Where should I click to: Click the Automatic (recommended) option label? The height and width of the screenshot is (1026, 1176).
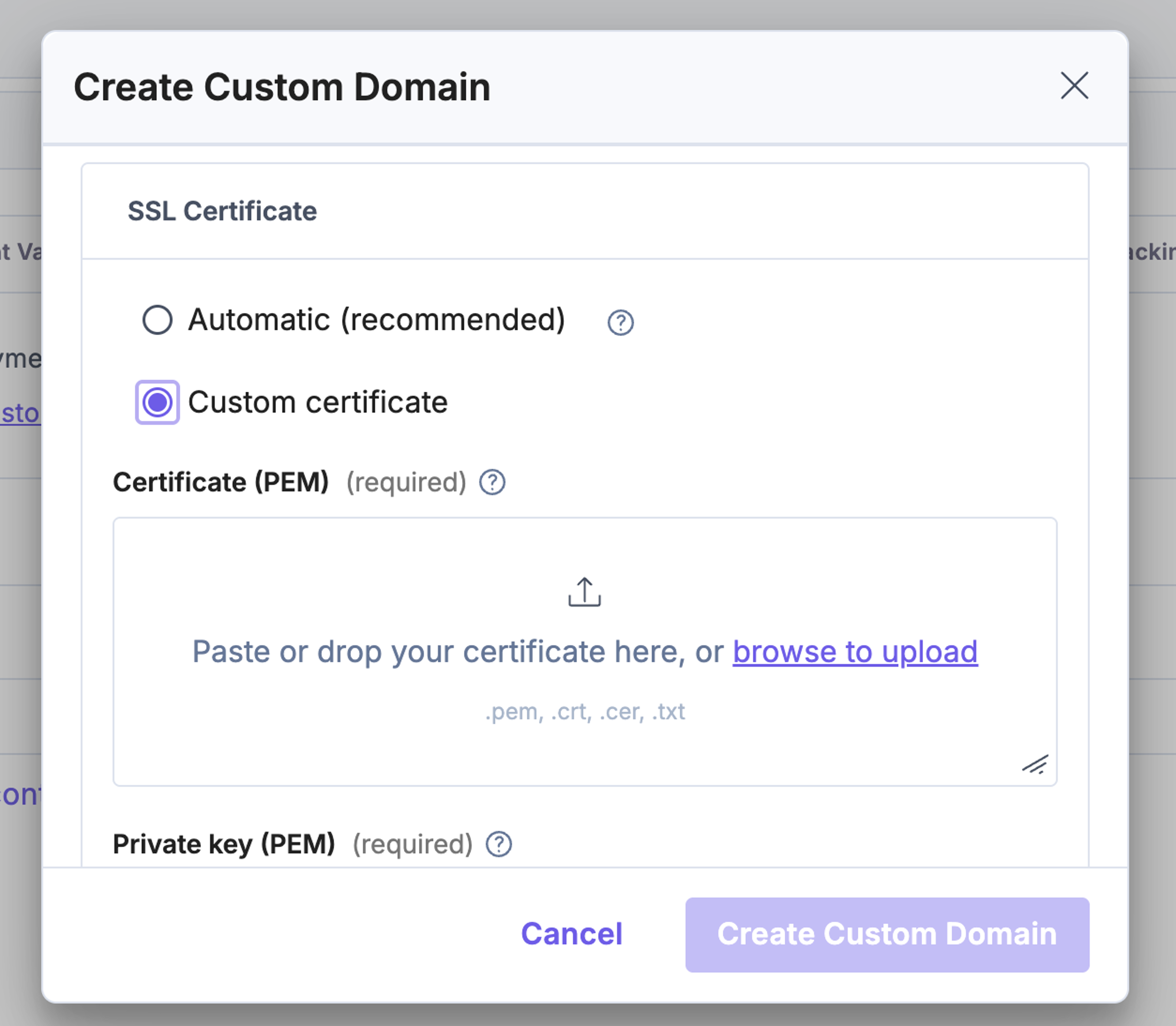pyautogui.click(x=377, y=319)
